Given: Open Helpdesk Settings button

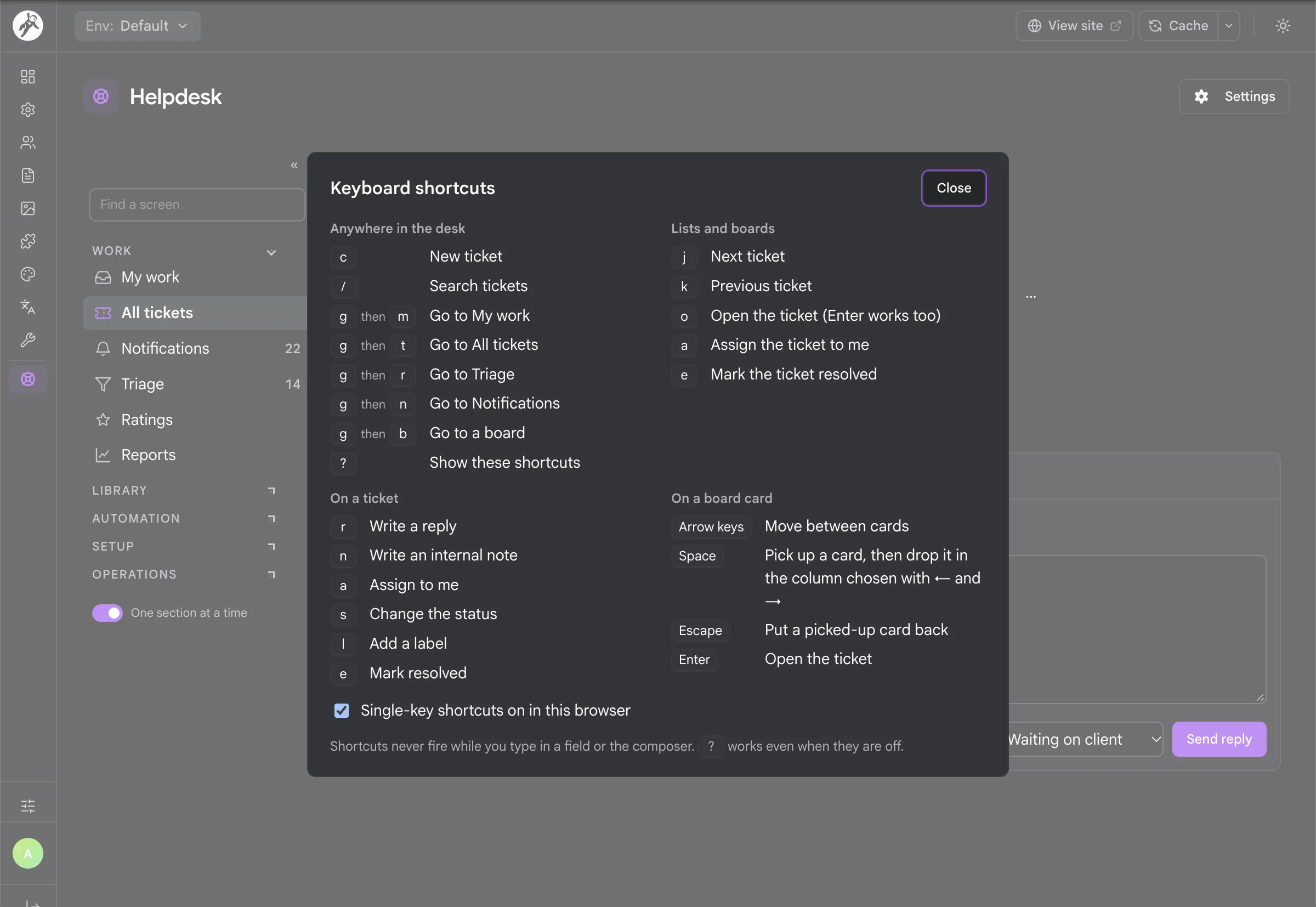Looking at the screenshot, I should point(1234,97).
